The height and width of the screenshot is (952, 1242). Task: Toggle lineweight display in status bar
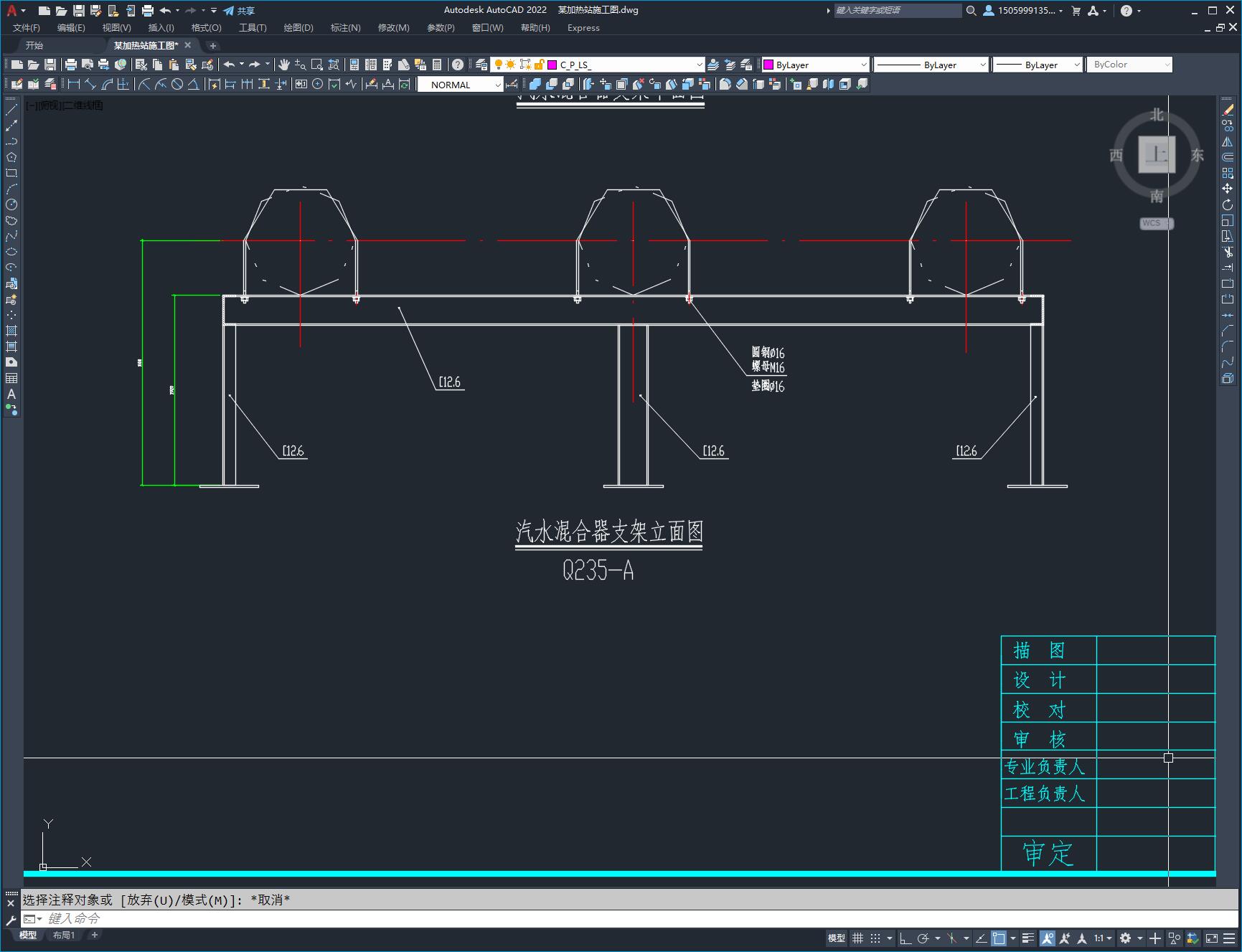pyautogui.click(x=1028, y=938)
